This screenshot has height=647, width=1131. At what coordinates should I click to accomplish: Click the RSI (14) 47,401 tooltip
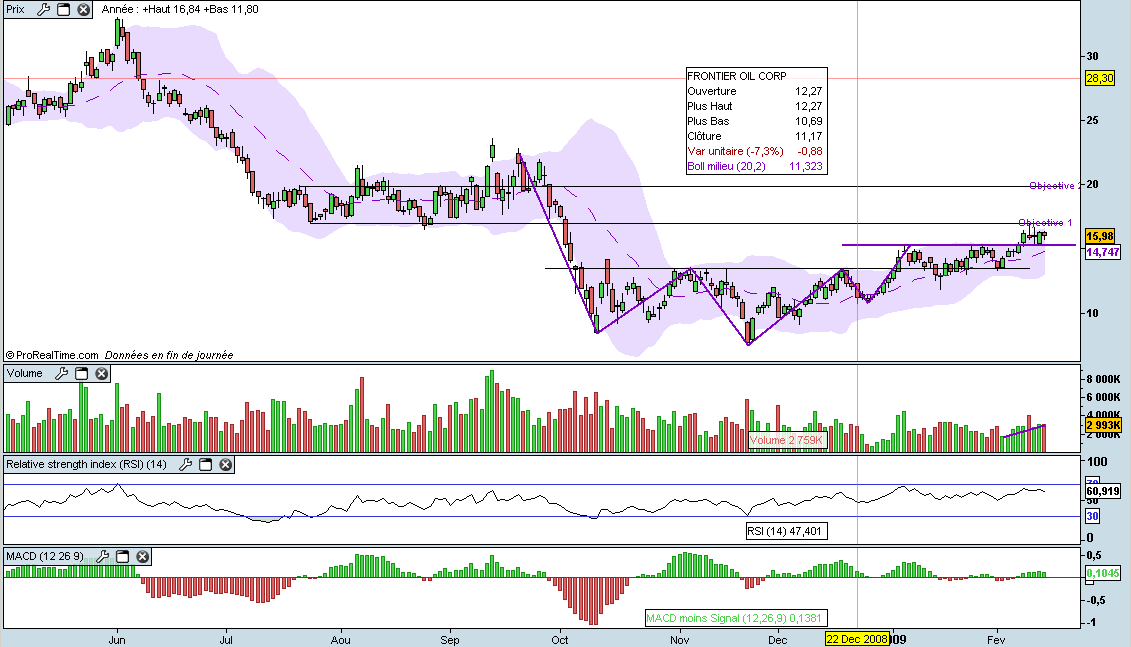tap(785, 532)
